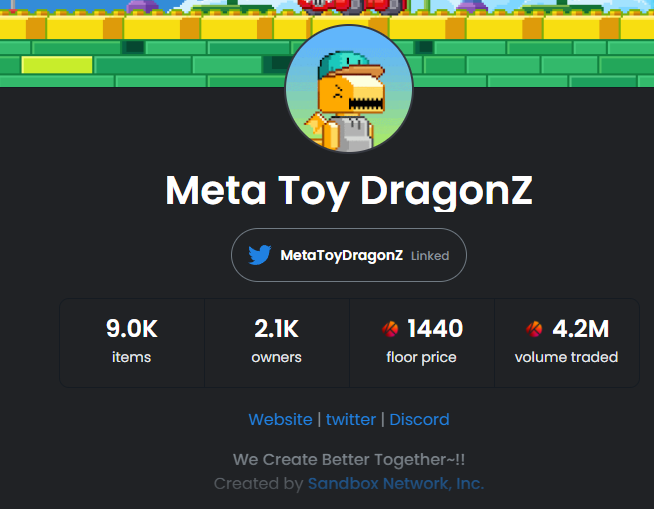Open the pixel dragon avatar image
This screenshot has width=654, height=509.
[349, 89]
